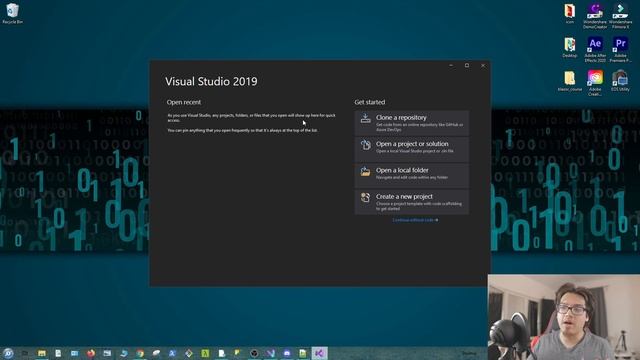Viewport: 640px width, 360px height.
Task: Click the Clone a repository download icon
Action: pos(365,118)
